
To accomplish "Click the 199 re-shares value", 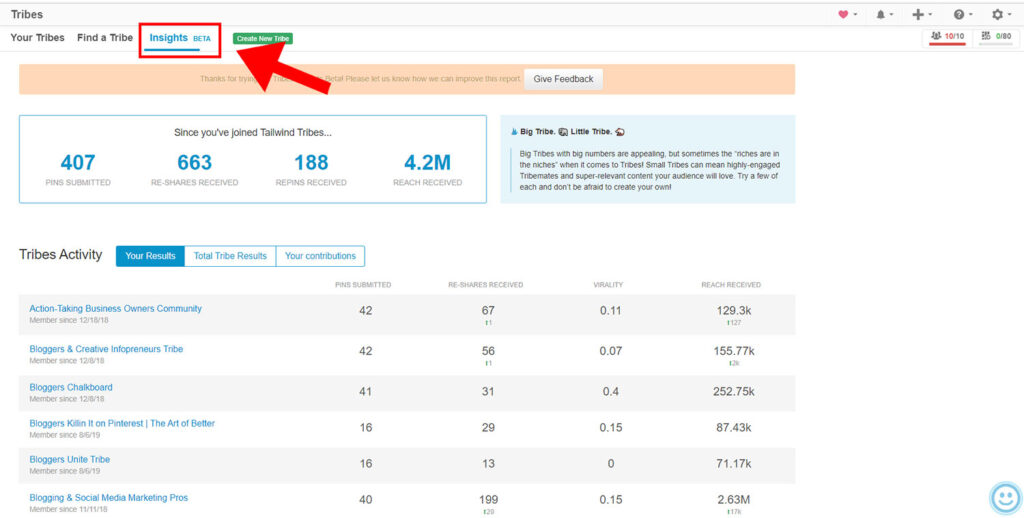I will click(x=488, y=500).
